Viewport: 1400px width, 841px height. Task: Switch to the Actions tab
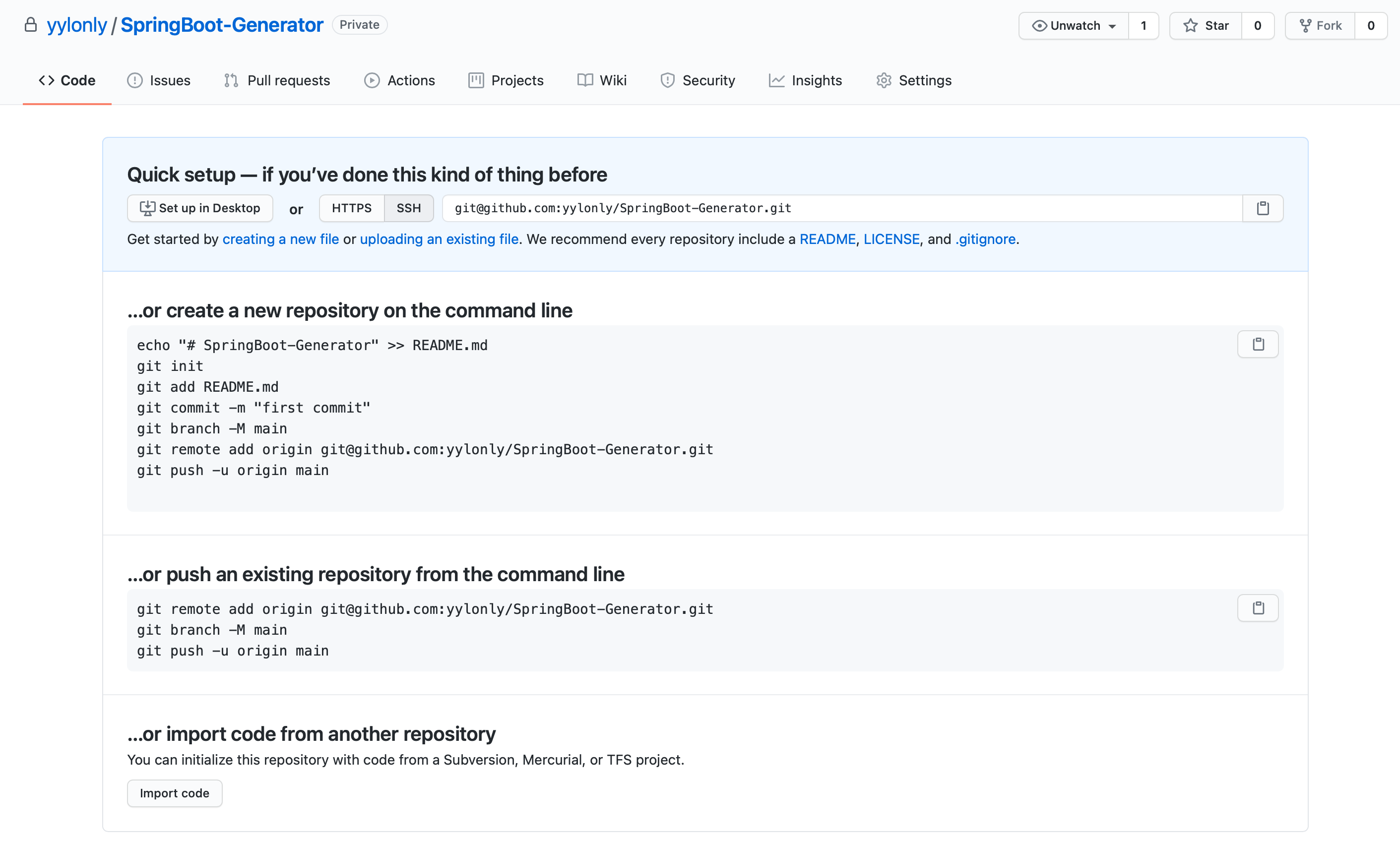(x=399, y=80)
